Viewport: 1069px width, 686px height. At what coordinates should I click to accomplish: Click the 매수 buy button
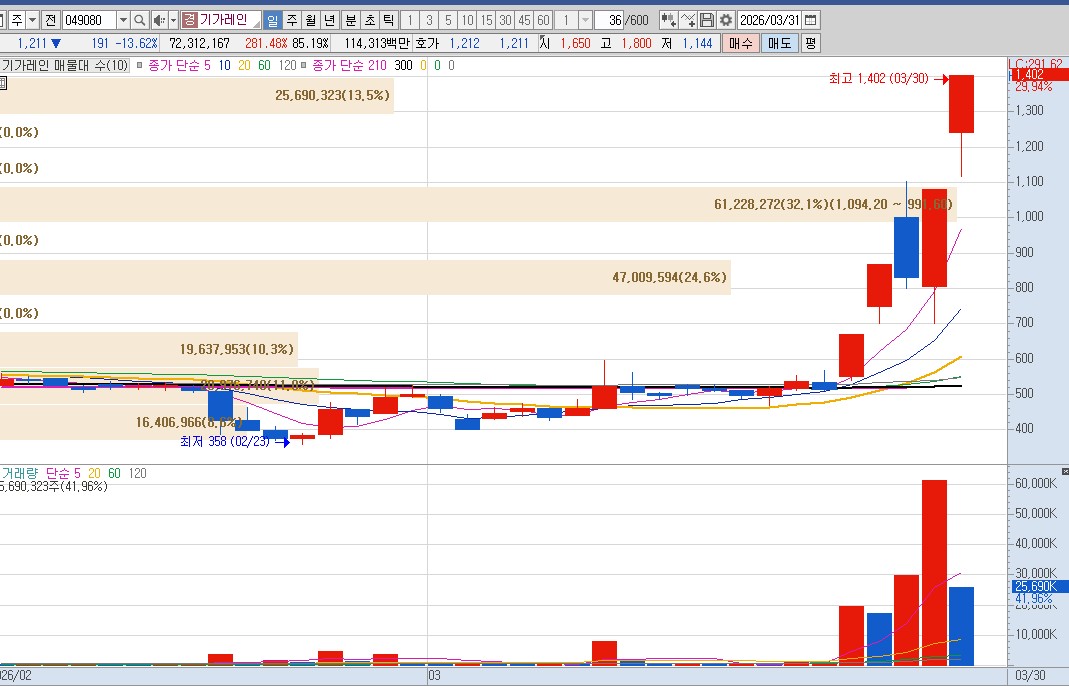741,43
